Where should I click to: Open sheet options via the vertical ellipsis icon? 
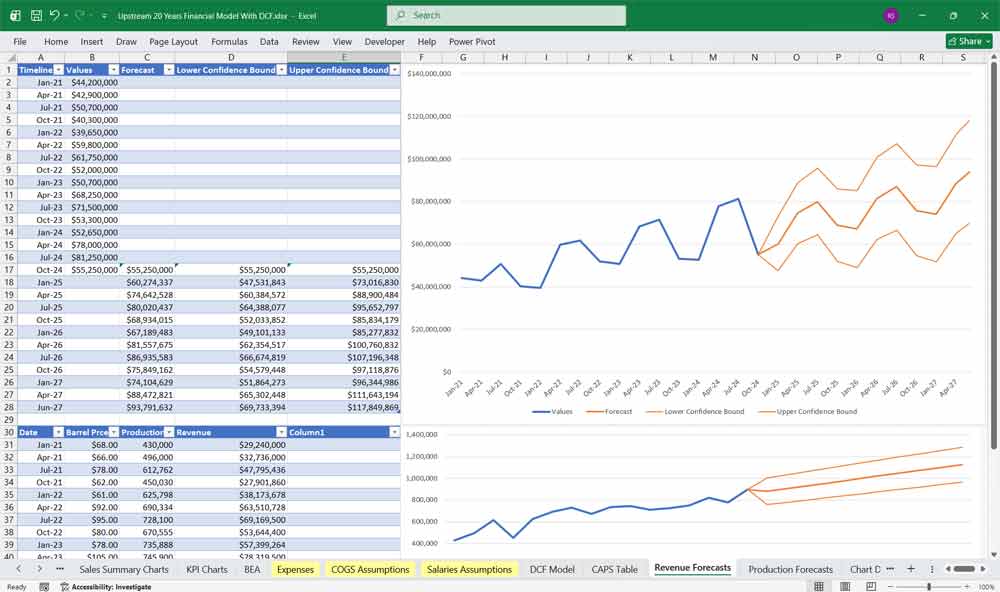coord(932,568)
